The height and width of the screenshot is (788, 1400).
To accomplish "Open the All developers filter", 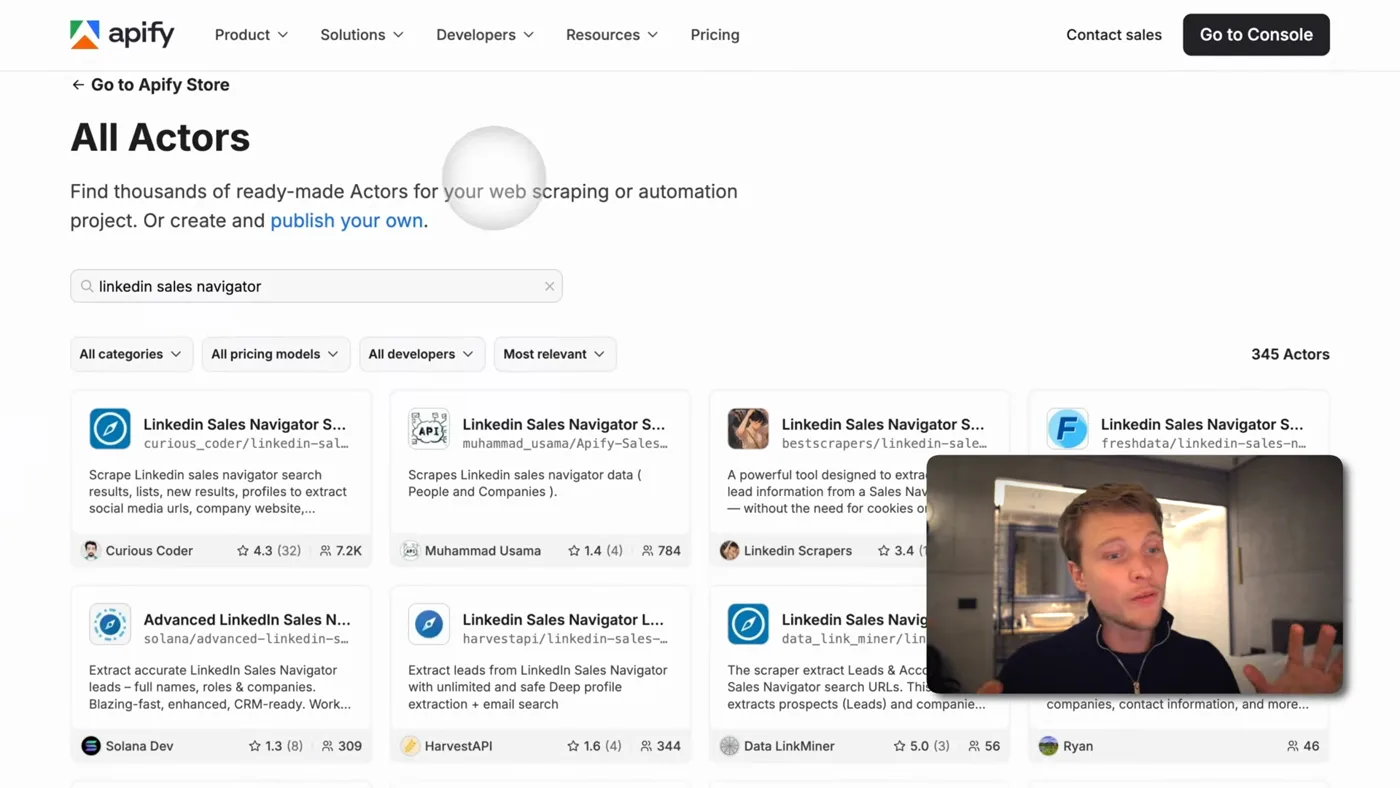I will [422, 354].
